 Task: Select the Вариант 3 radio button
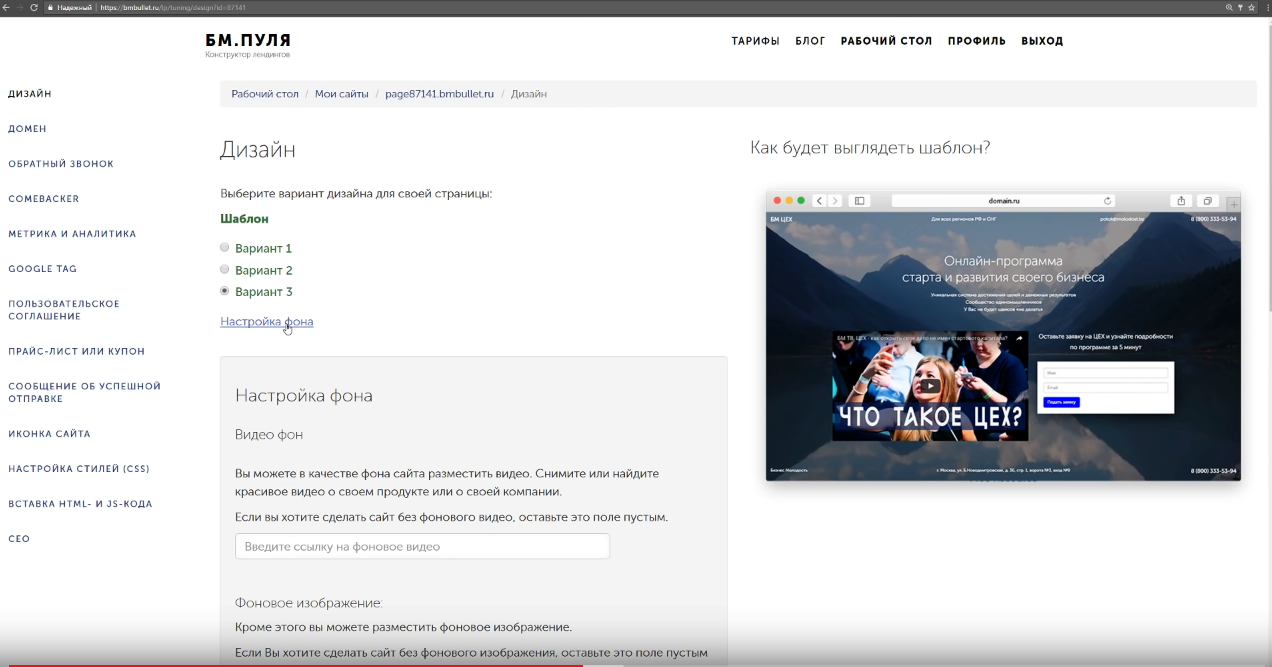pos(225,291)
